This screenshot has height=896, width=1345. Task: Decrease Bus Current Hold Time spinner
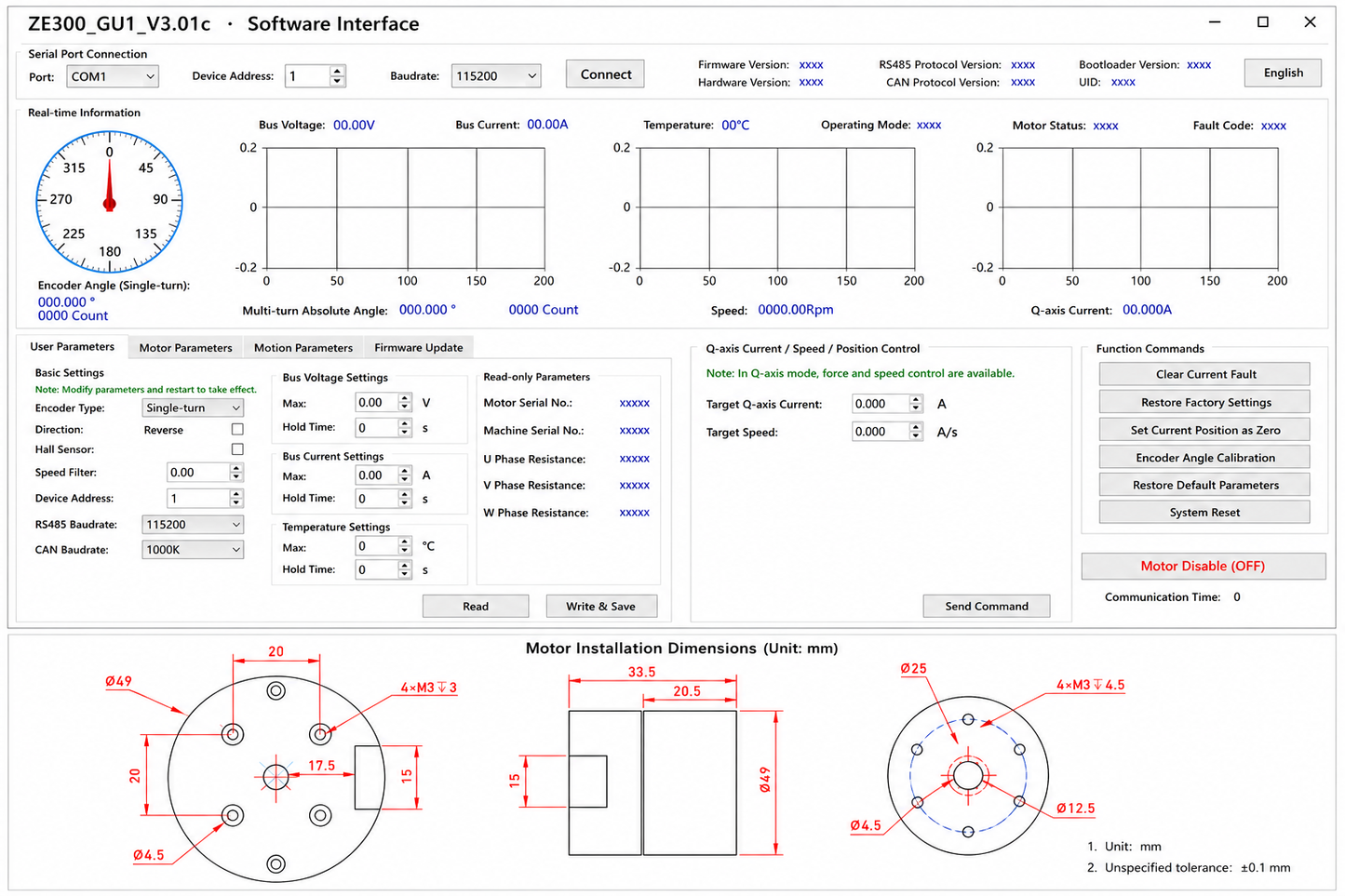(404, 503)
